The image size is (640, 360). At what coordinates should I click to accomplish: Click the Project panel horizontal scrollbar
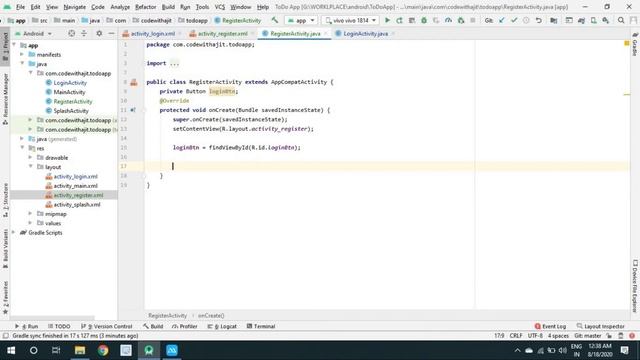point(52,318)
